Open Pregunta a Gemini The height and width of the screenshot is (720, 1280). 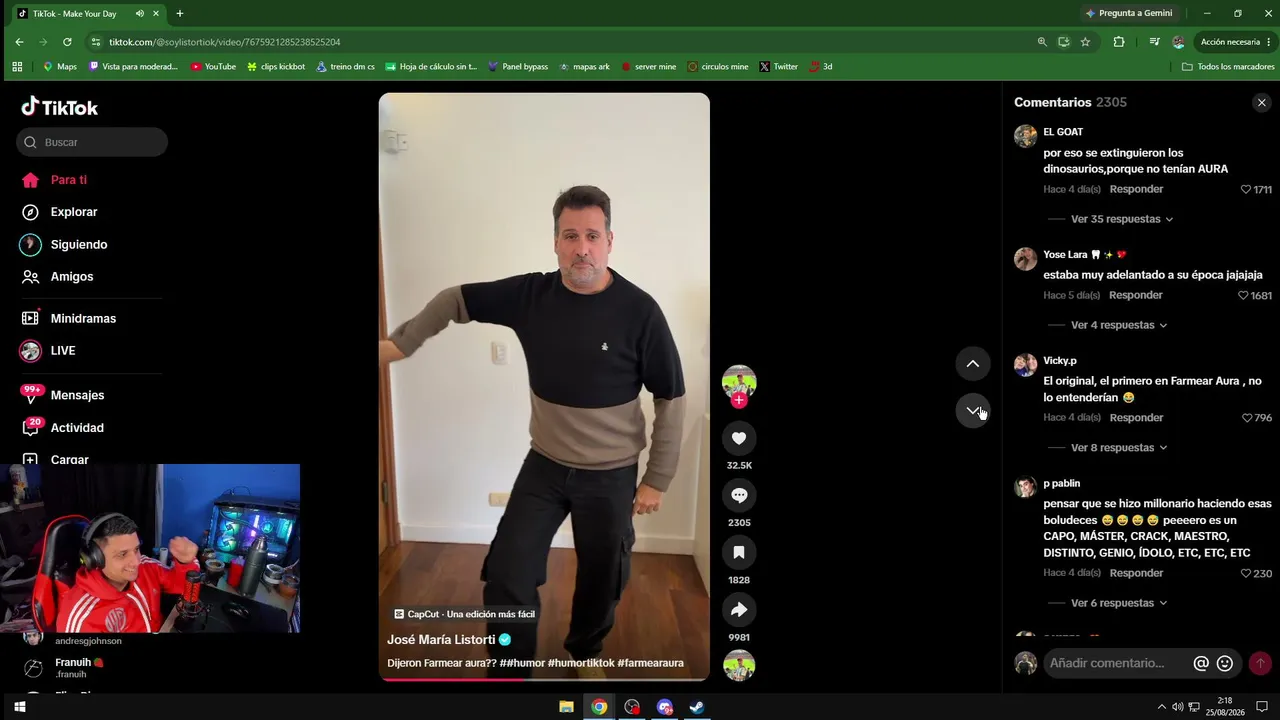1128,14
